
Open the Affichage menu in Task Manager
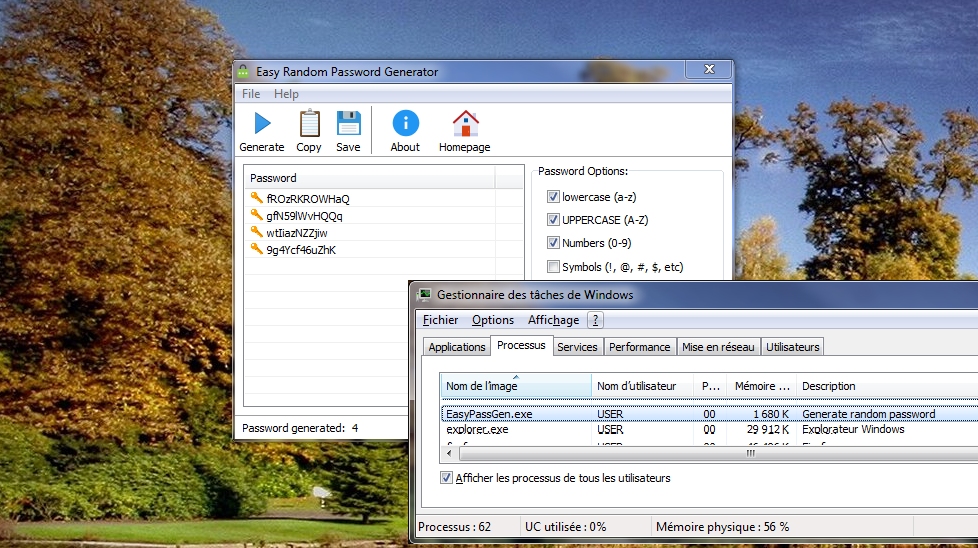click(x=553, y=320)
